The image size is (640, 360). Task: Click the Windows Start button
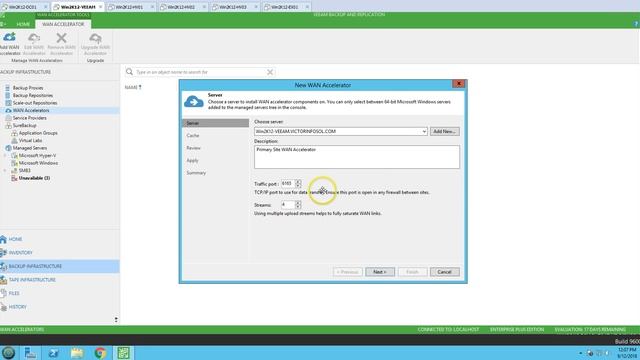pos(8,353)
